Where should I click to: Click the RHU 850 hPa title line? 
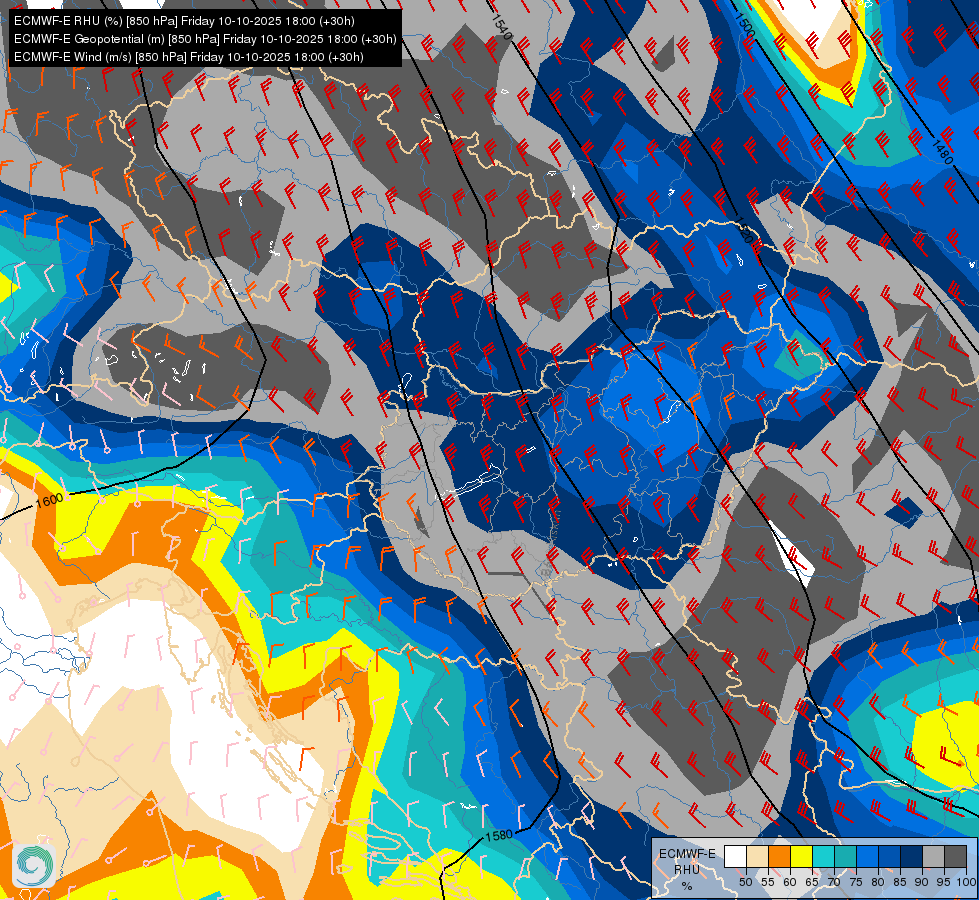[x=184, y=21]
